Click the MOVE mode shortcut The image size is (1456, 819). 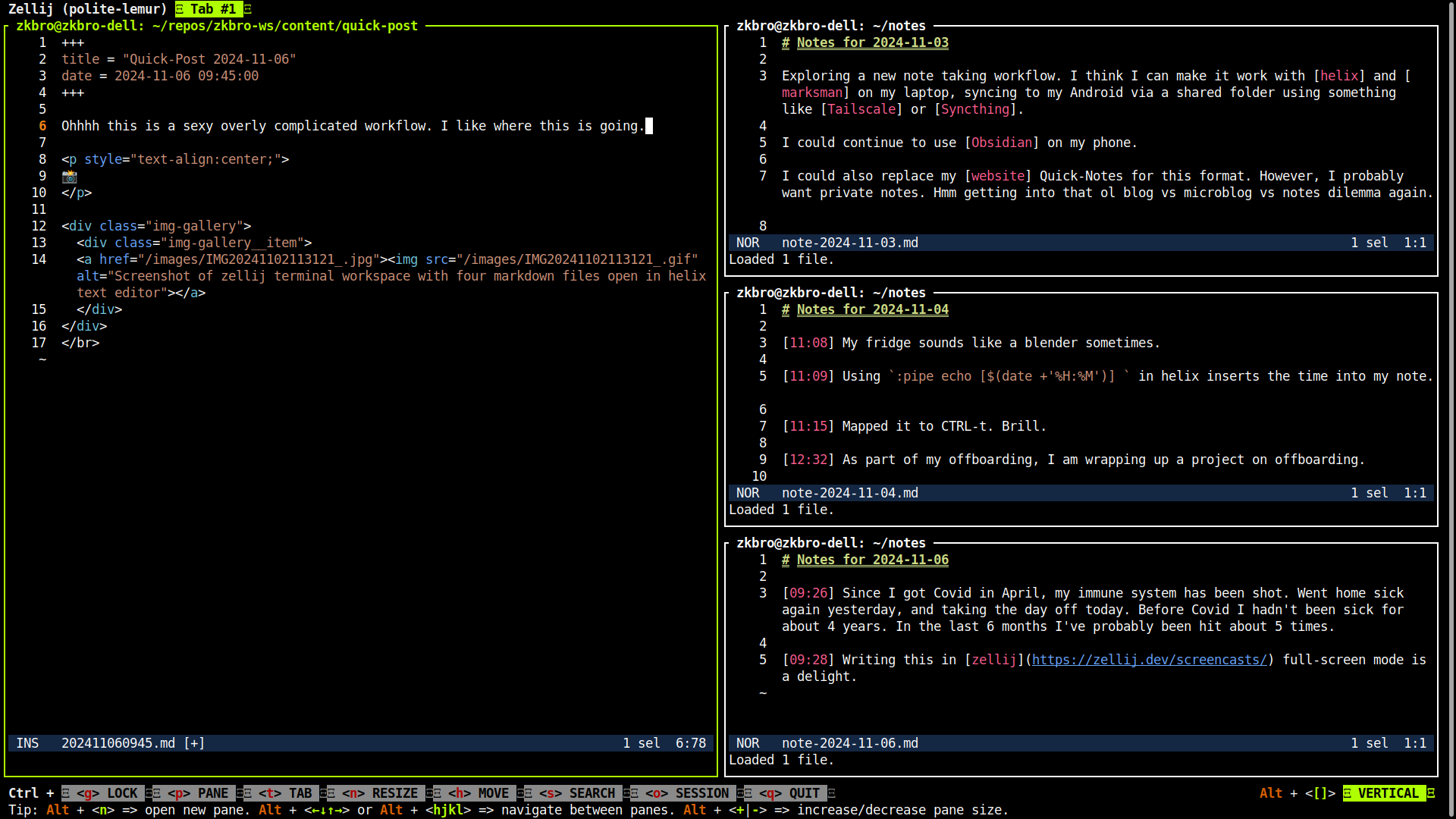pyautogui.click(x=478, y=793)
